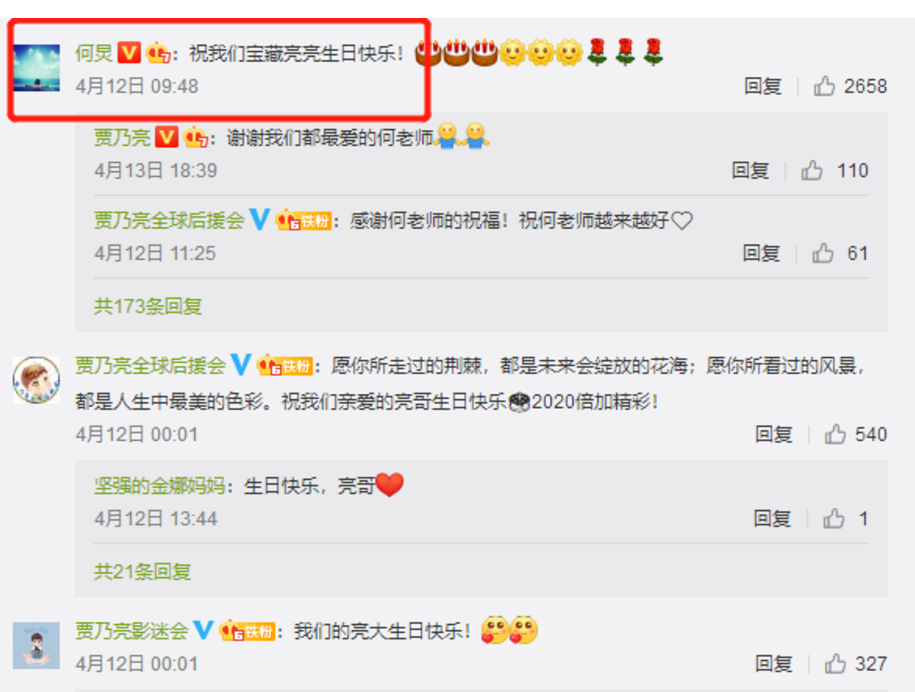The height and width of the screenshot is (692, 915).
Task: Reply to the 4月12日 11:25 fan club comment
Action: tap(762, 253)
